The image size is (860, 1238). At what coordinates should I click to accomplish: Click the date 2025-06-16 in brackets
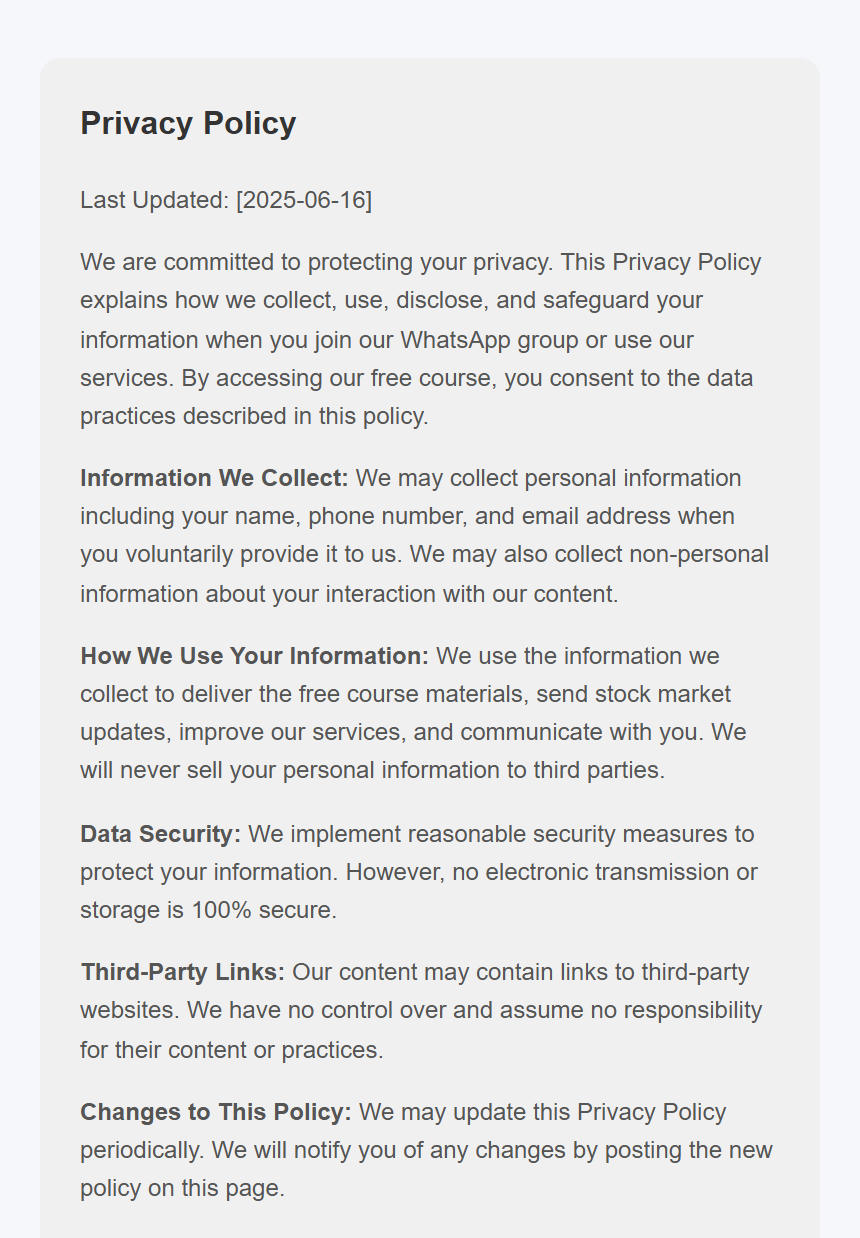(x=304, y=200)
